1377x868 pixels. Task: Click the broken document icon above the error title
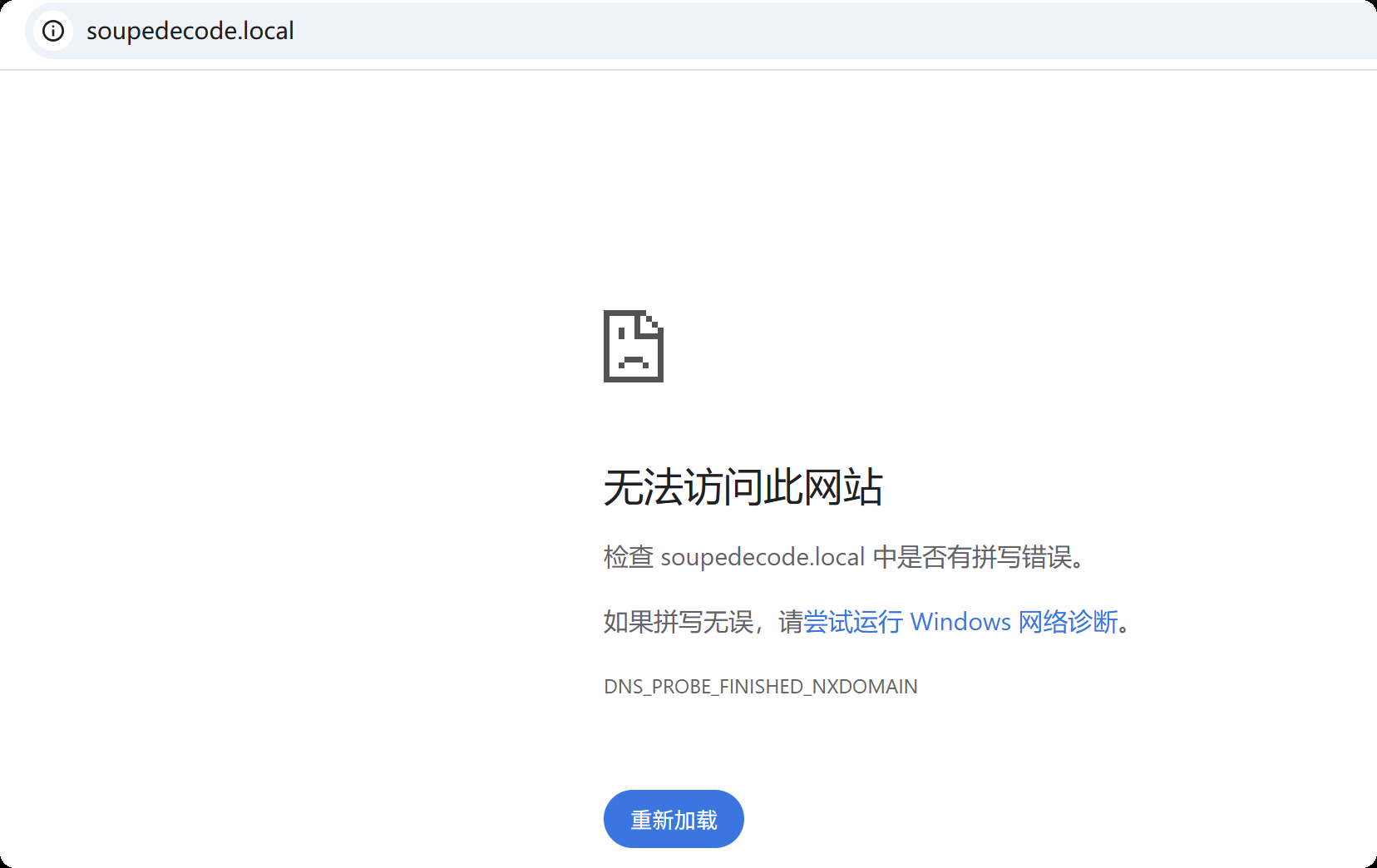tap(632, 345)
